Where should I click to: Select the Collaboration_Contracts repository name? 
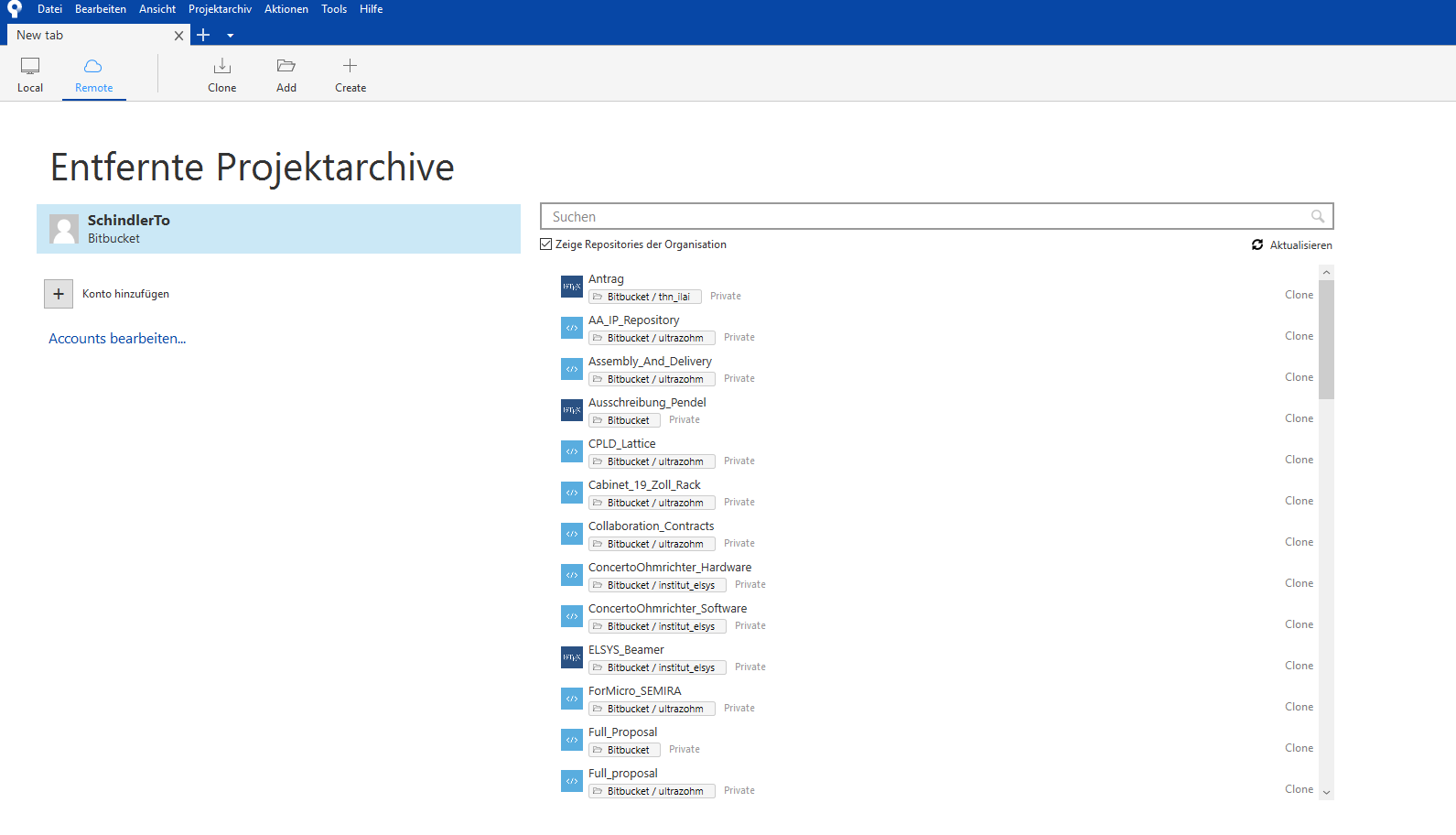651,526
